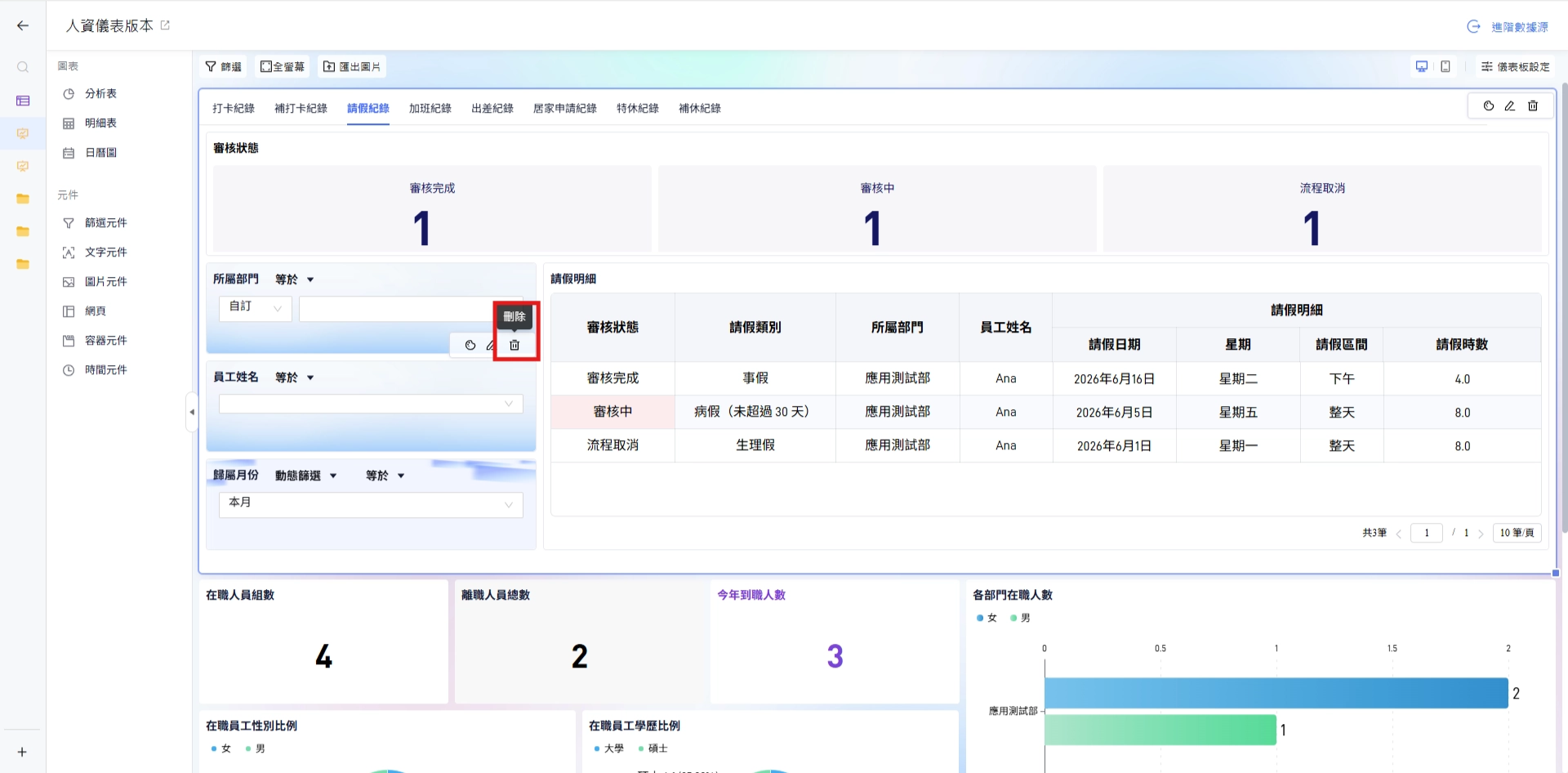Add a new item with the plus icon
This screenshot has width=1568, height=773.
(22, 752)
